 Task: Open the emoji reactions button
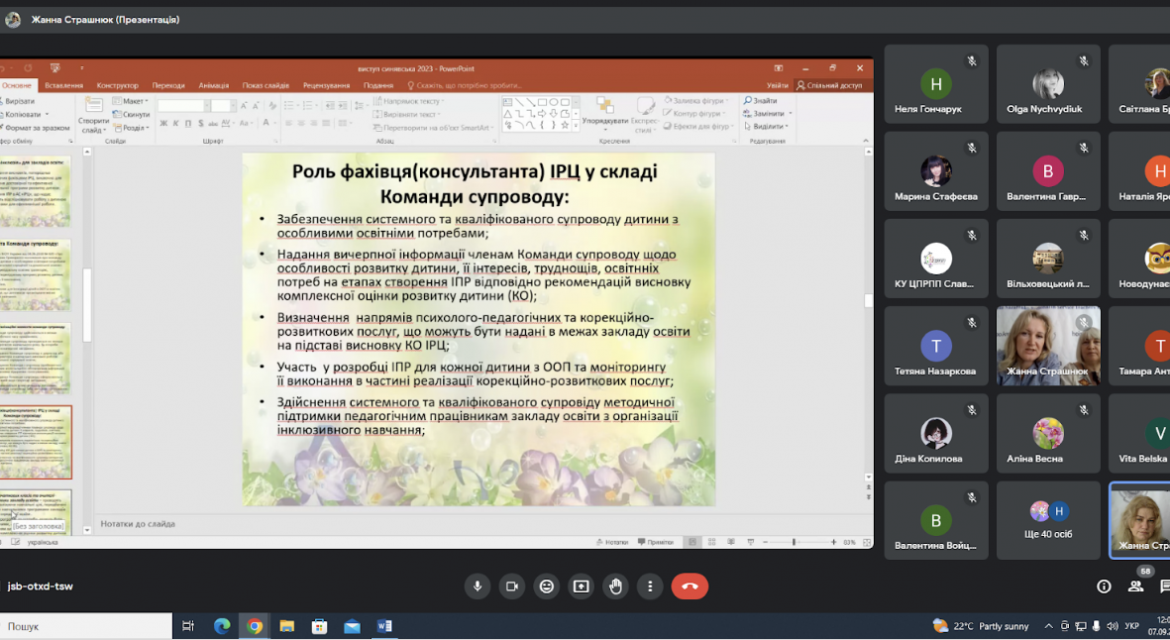coord(546,586)
